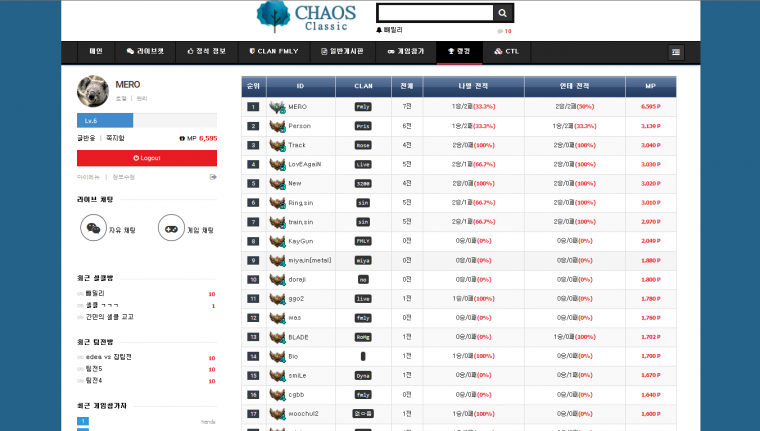Click the CLAN column header
The height and width of the screenshot is (431, 760).
point(363,86)
